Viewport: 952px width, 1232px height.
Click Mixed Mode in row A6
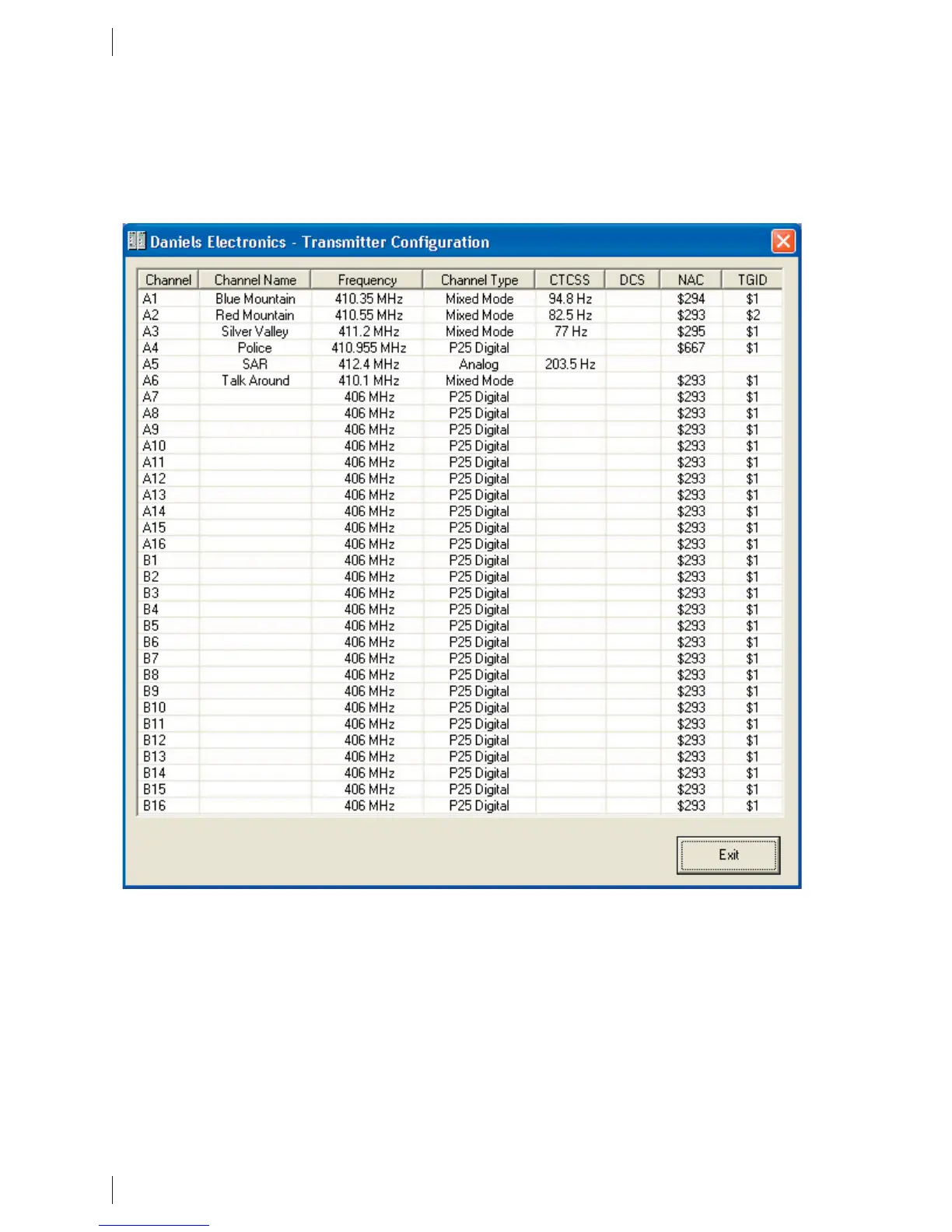(x=479, y=380)
